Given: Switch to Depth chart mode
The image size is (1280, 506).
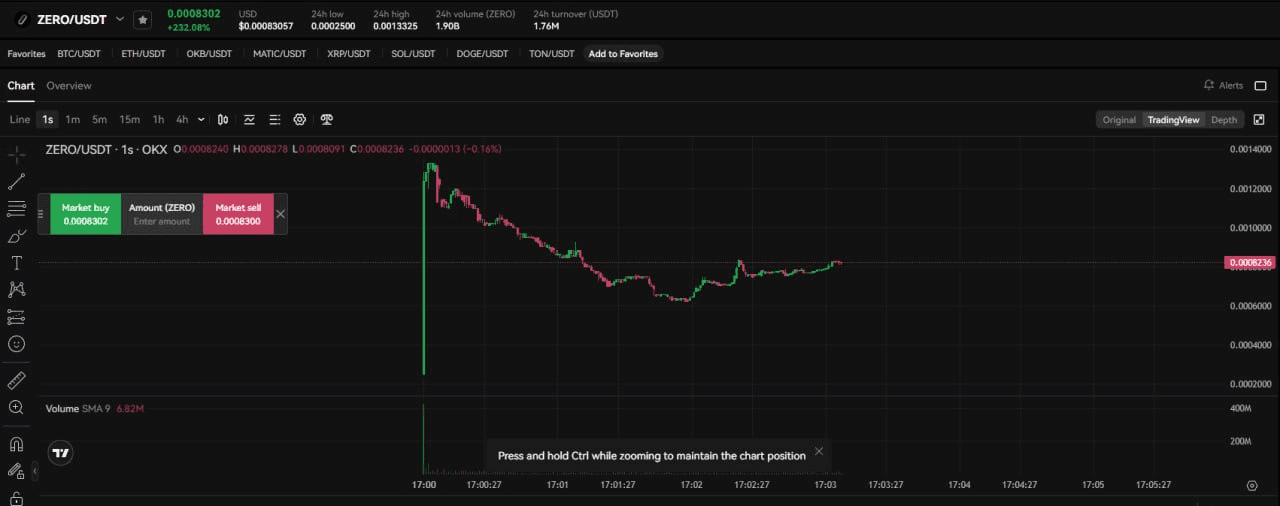Looking at the screenshot, I should 1224,119.
